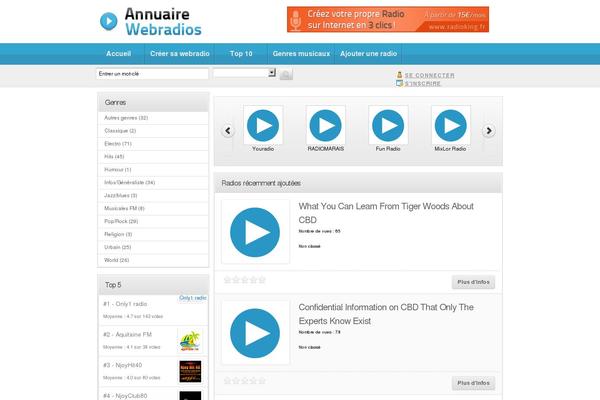Screen dimensions: 600x400
Task: Click the search magnifier button
Action: pos(286,74)
